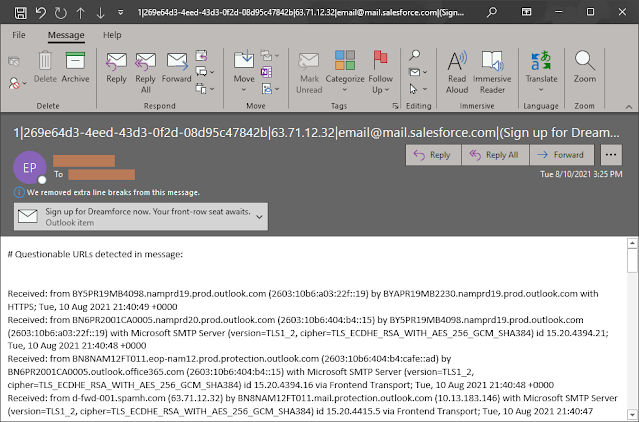Click the Find icon in Editing group
The image size is (639, 422).
click(414, 55)
